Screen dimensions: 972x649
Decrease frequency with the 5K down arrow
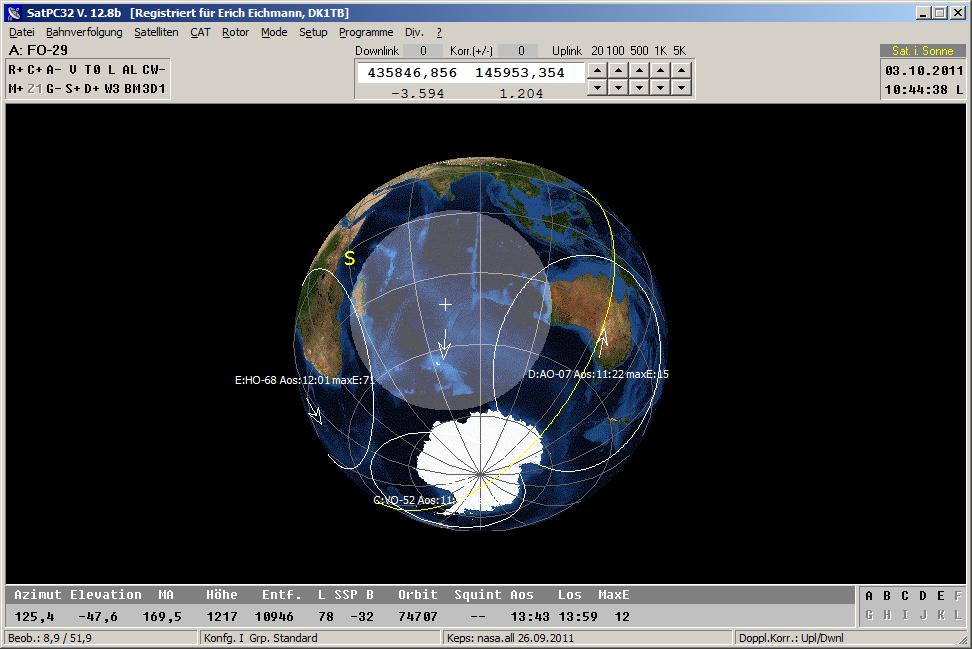(681, 88)
